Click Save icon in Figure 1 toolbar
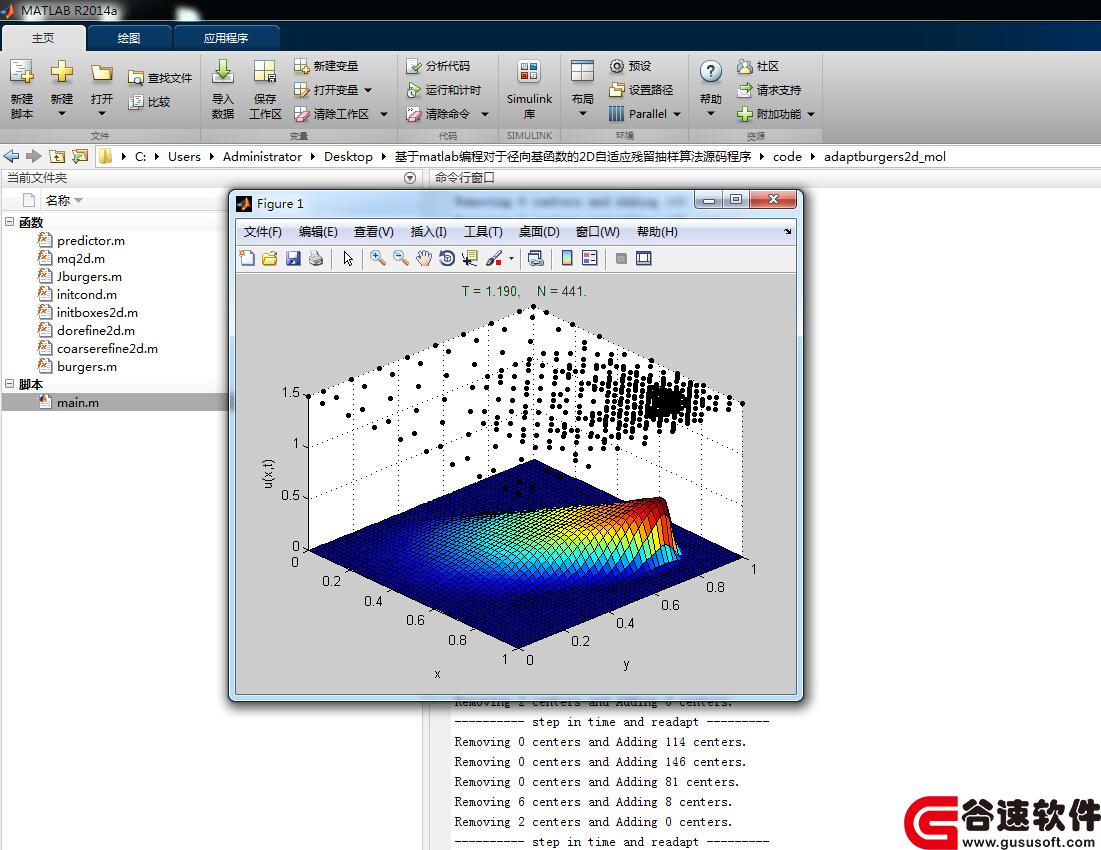This screenshot has width=1101, height=850. [x=294, y=258]
